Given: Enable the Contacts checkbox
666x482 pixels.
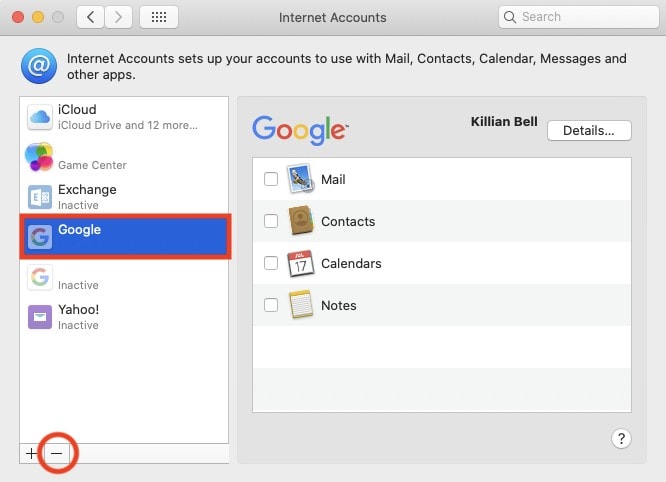Looking at the screenshot, I should 271,222.
